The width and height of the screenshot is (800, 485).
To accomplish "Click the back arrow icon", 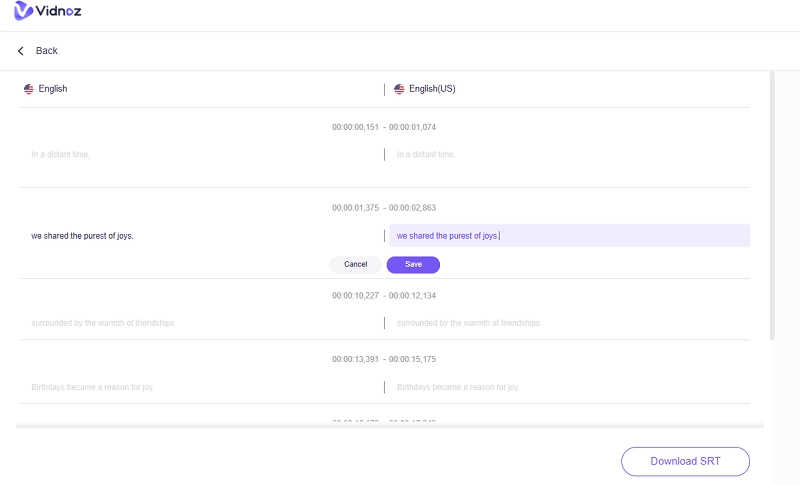I will (x=21, y=51).
